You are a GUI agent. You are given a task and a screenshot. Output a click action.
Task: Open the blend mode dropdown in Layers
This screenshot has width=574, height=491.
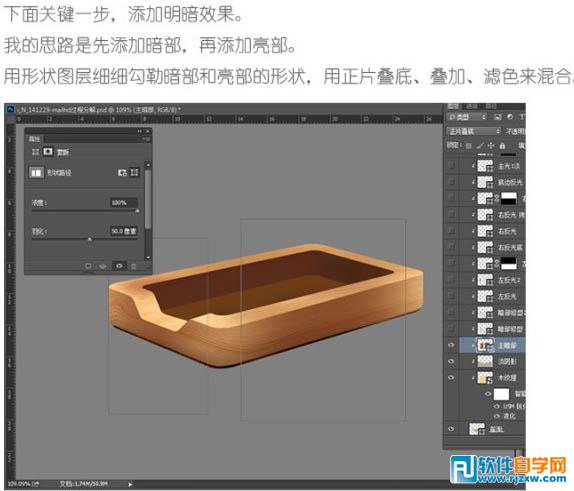coord(473,131)
